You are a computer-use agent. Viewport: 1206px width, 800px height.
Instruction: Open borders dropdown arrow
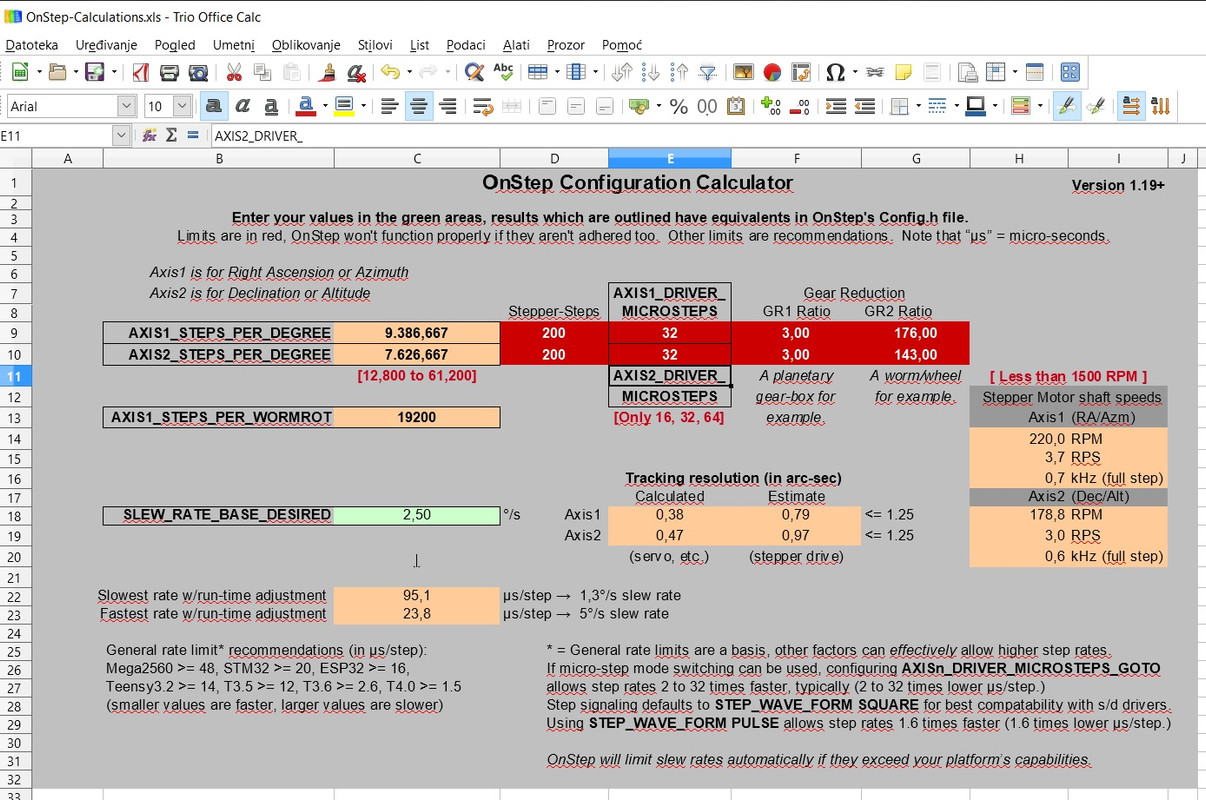(917, 106)
